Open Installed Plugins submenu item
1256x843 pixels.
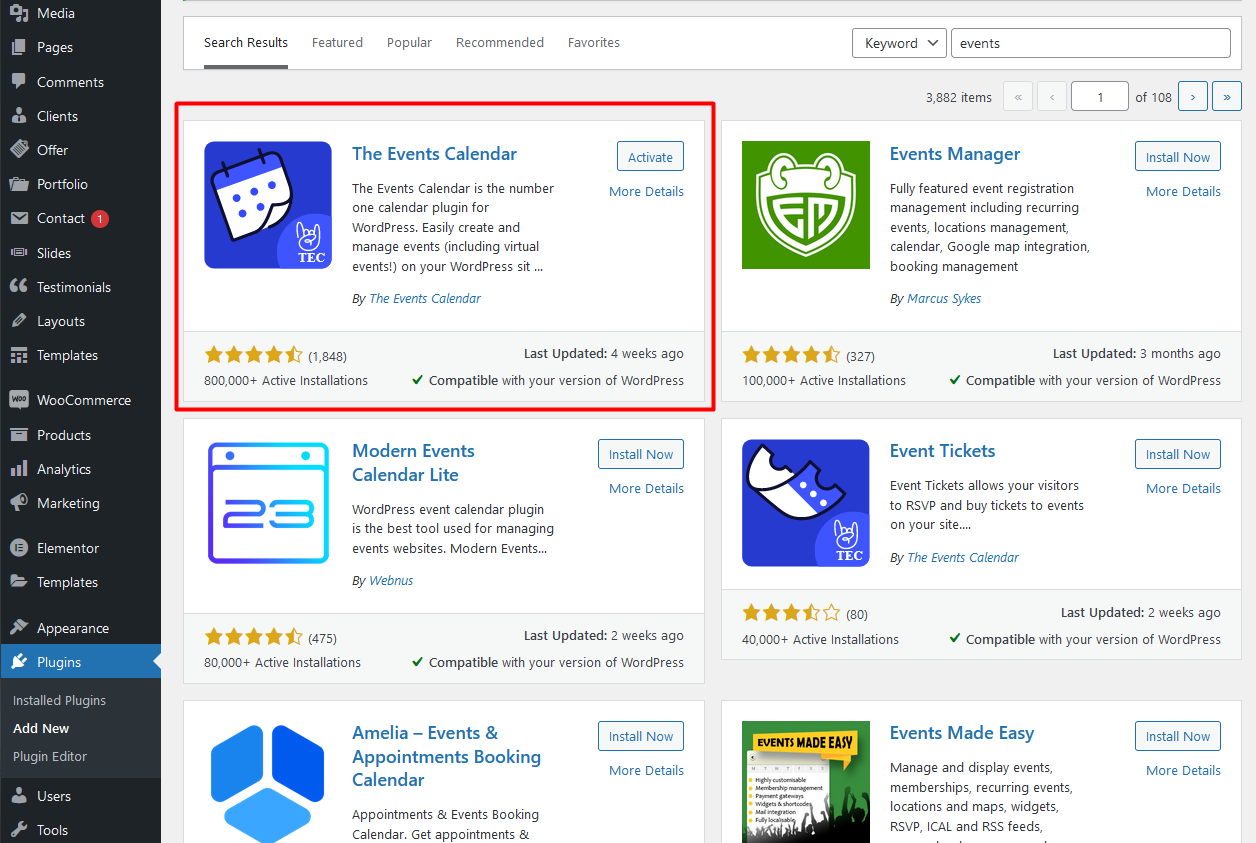click(x=59, y=700)
